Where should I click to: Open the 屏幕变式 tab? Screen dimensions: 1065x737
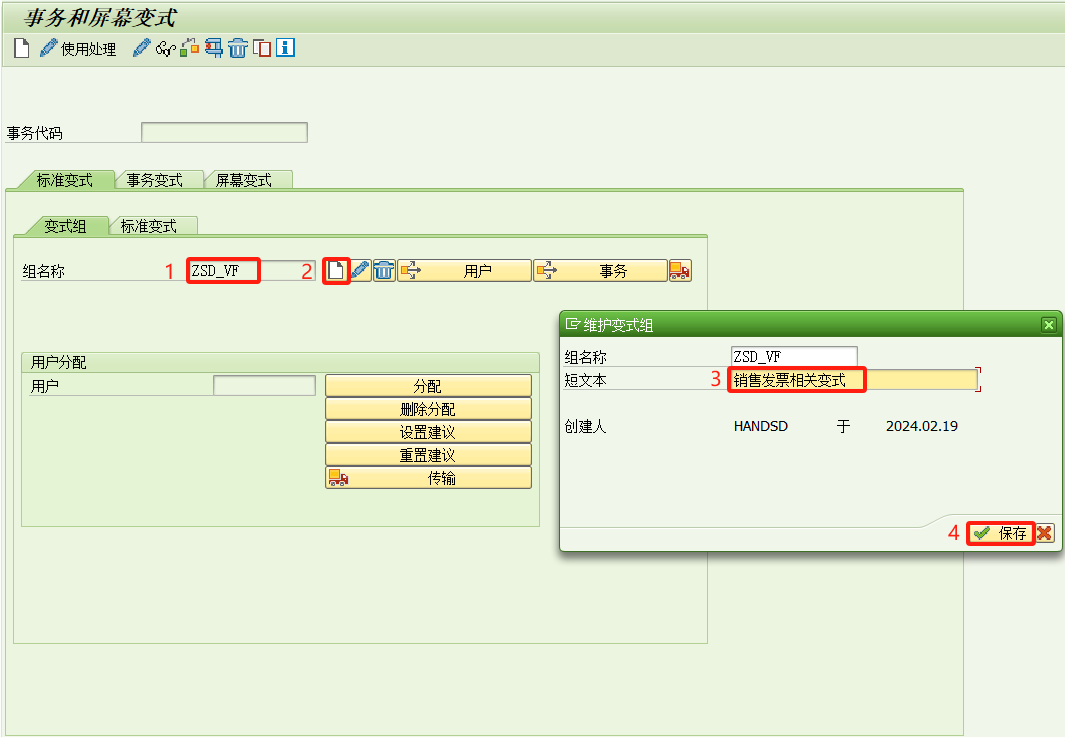pos(244,180)
